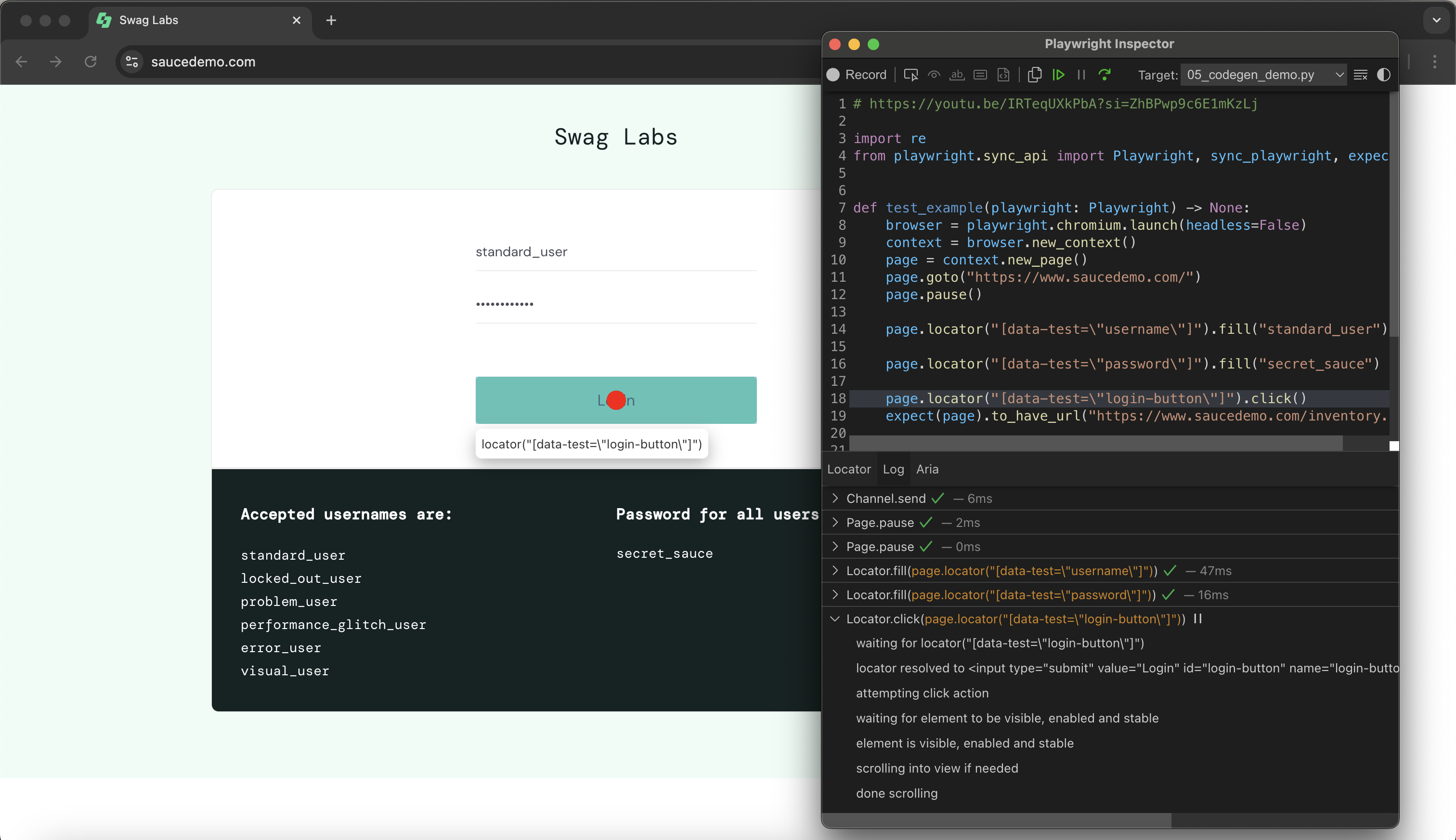Click the standard_user username field
This screenshot has width=1456, height=840.
pyautogui.click(x=615, y=252)
